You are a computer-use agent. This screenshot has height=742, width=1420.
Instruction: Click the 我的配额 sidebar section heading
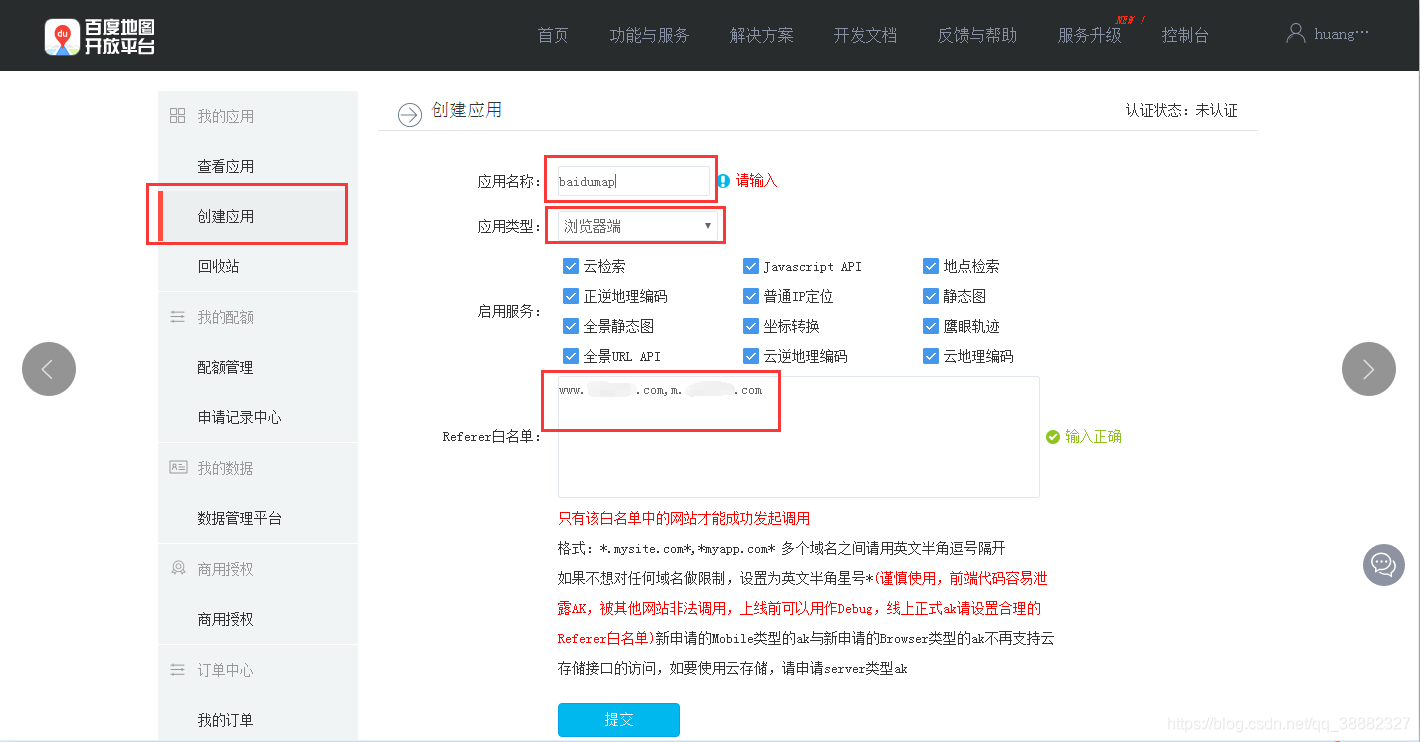coord(225,317)
